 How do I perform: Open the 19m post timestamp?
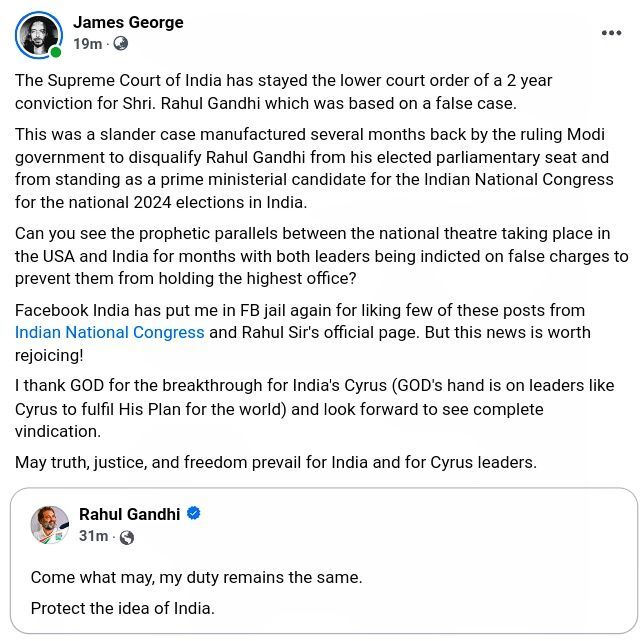click(x=88, y=44)
